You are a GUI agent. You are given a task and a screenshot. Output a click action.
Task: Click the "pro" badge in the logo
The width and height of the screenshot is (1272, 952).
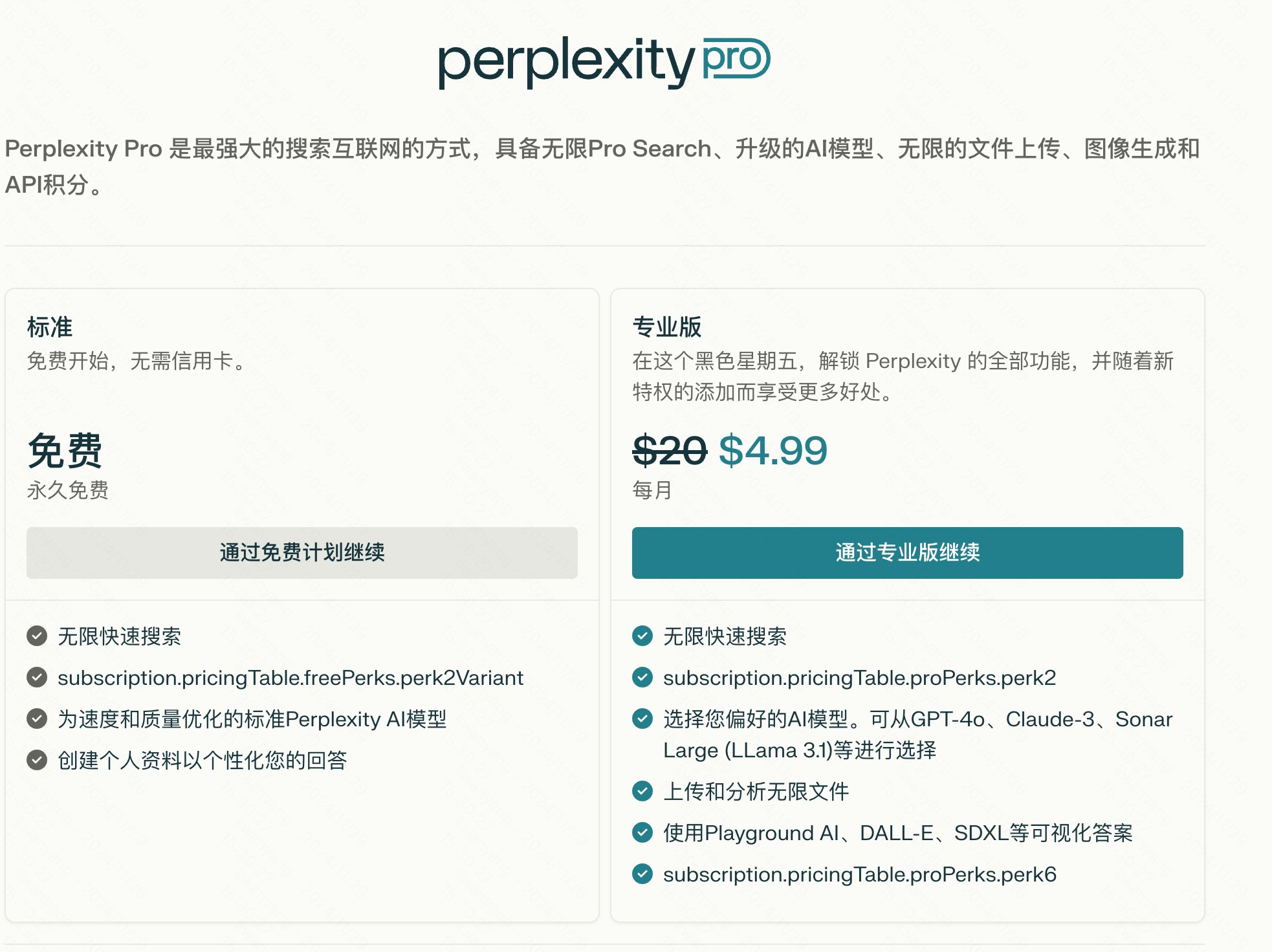pyautogui.click(x=736, y=58)
